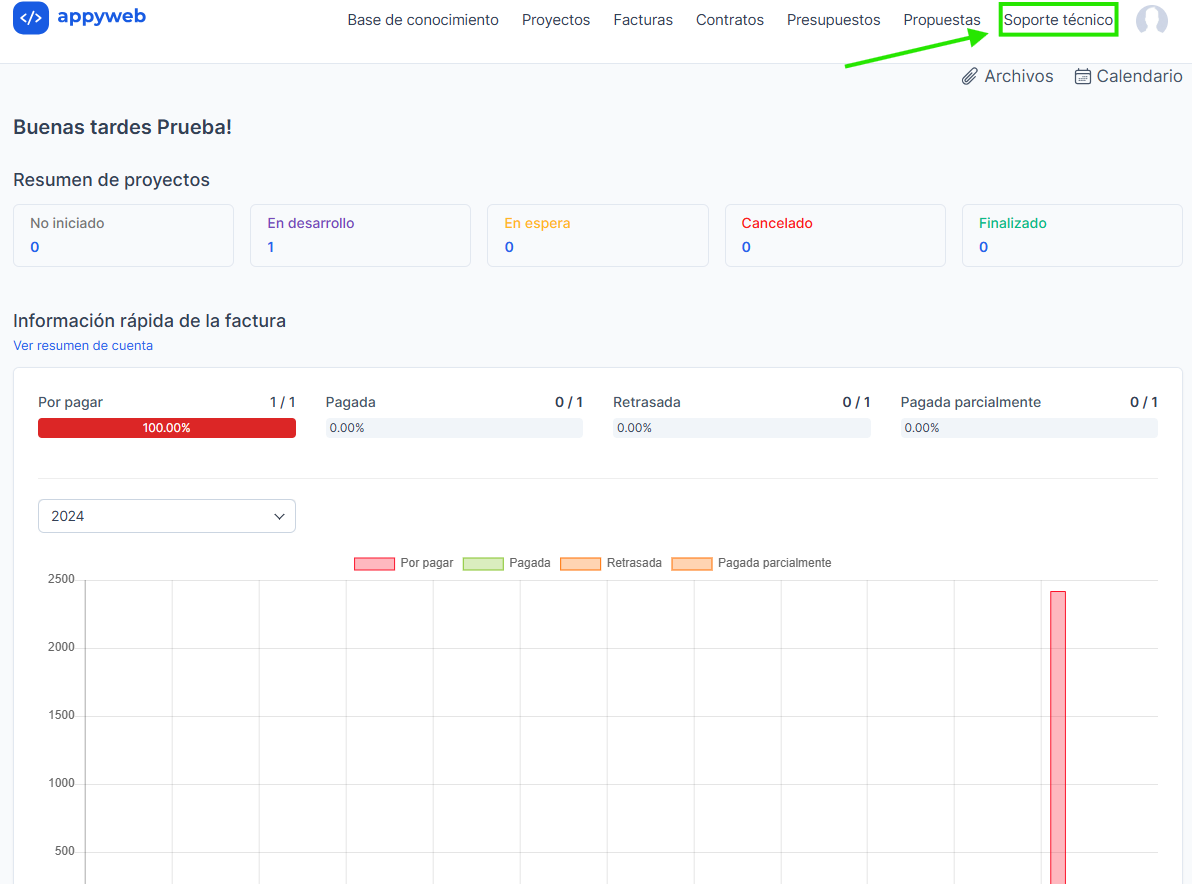
Task: Navigate to Contratos
Action: click(x=730, y=20)
